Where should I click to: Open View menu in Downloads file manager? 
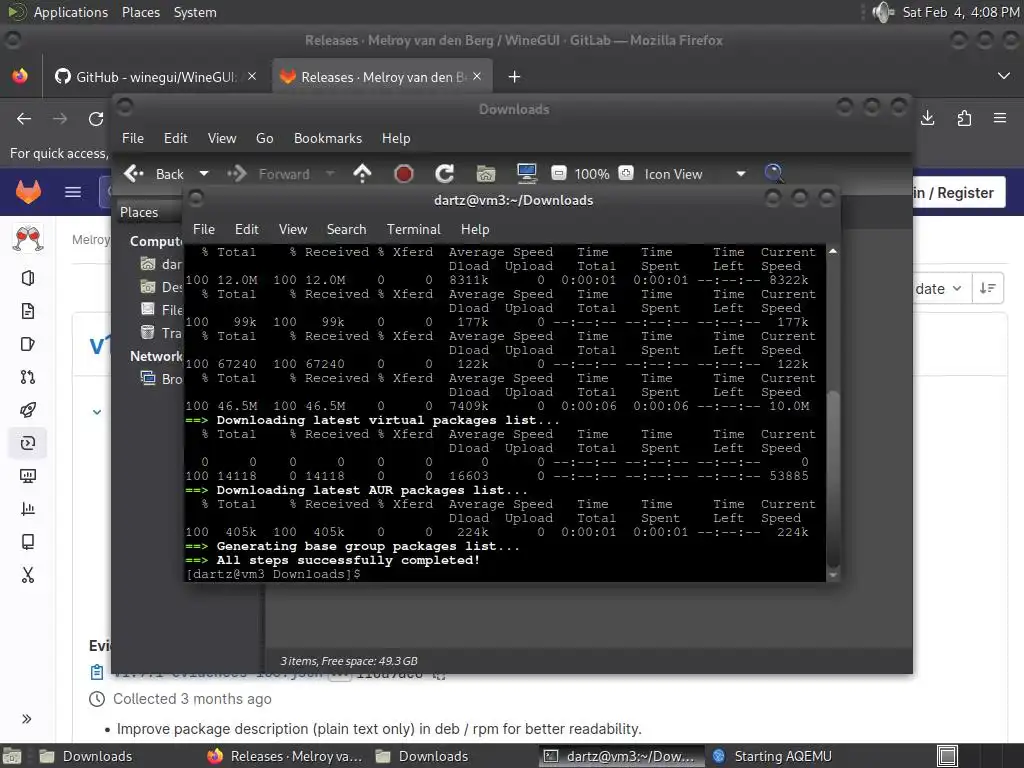coord(221,138)
